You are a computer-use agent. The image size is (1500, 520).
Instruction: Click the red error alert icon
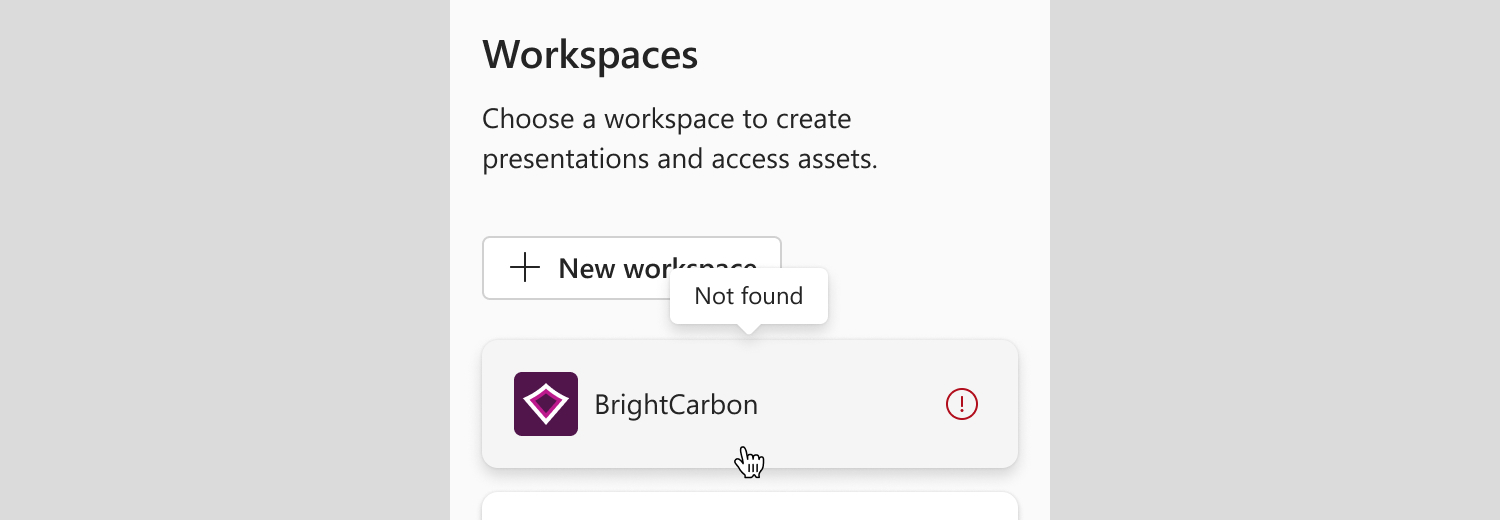pos(962,404)
